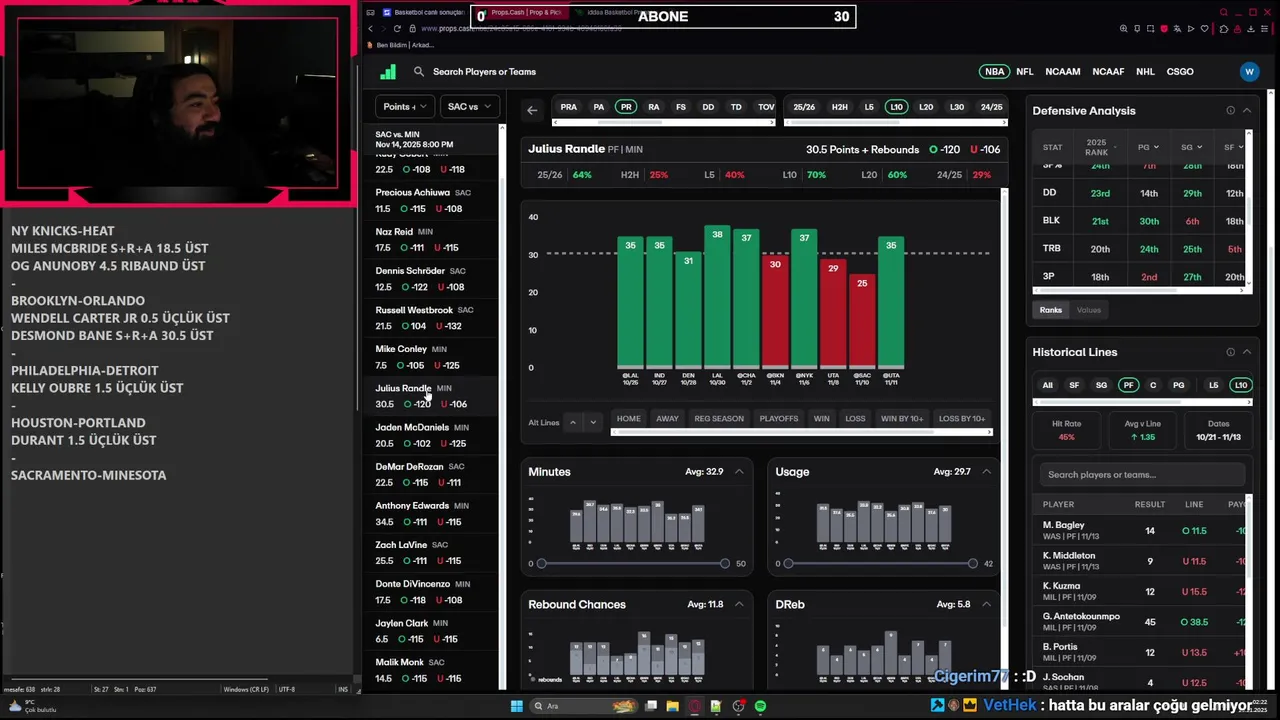Apply the PLAYOFFS filter tab
The width and height of the screenshot is (1280, 720).
pyautogui.click(x=779, y=418)
